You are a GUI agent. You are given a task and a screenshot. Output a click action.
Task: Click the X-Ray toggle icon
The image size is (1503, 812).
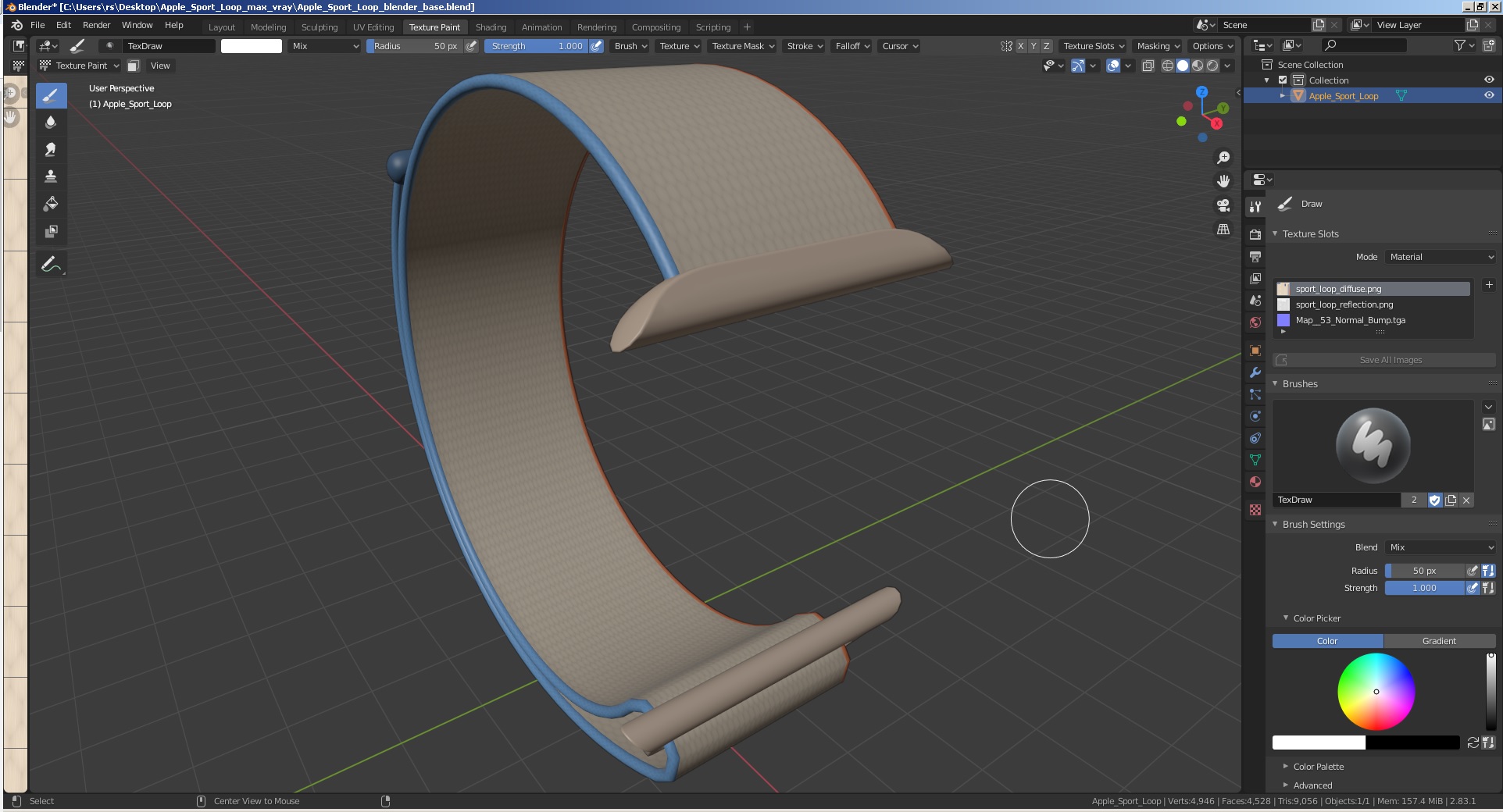1148,66
